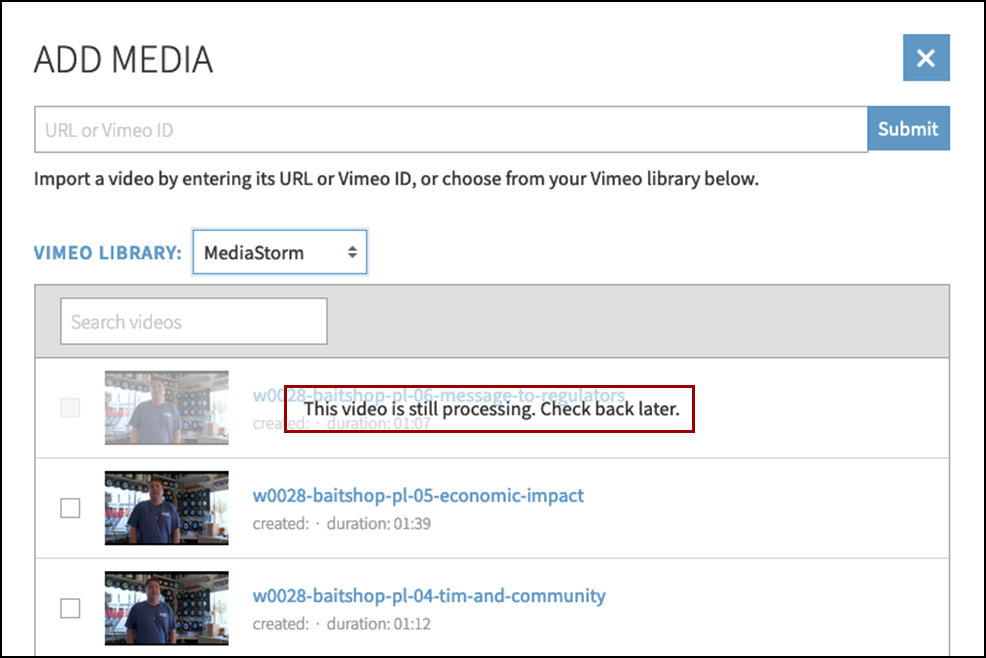Click the VIMEO LIBRARY label
Image resolution: width=986 pixels, height=658 pixels.
click(x=108, y=253)
